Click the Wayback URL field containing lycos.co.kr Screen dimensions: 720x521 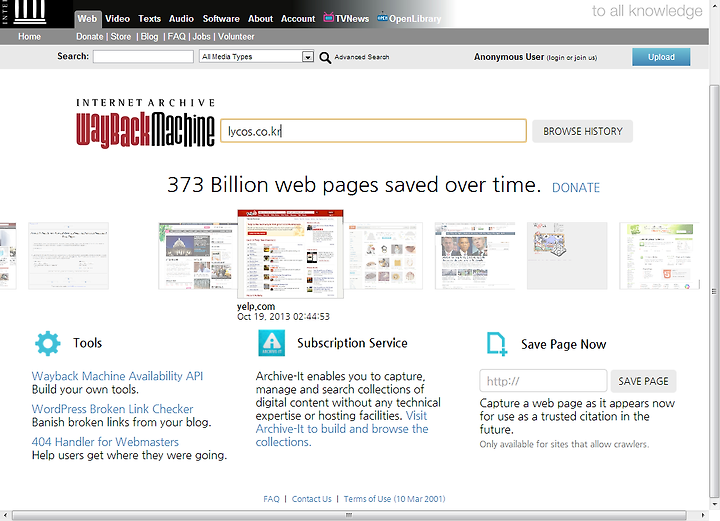click(373, 131)
